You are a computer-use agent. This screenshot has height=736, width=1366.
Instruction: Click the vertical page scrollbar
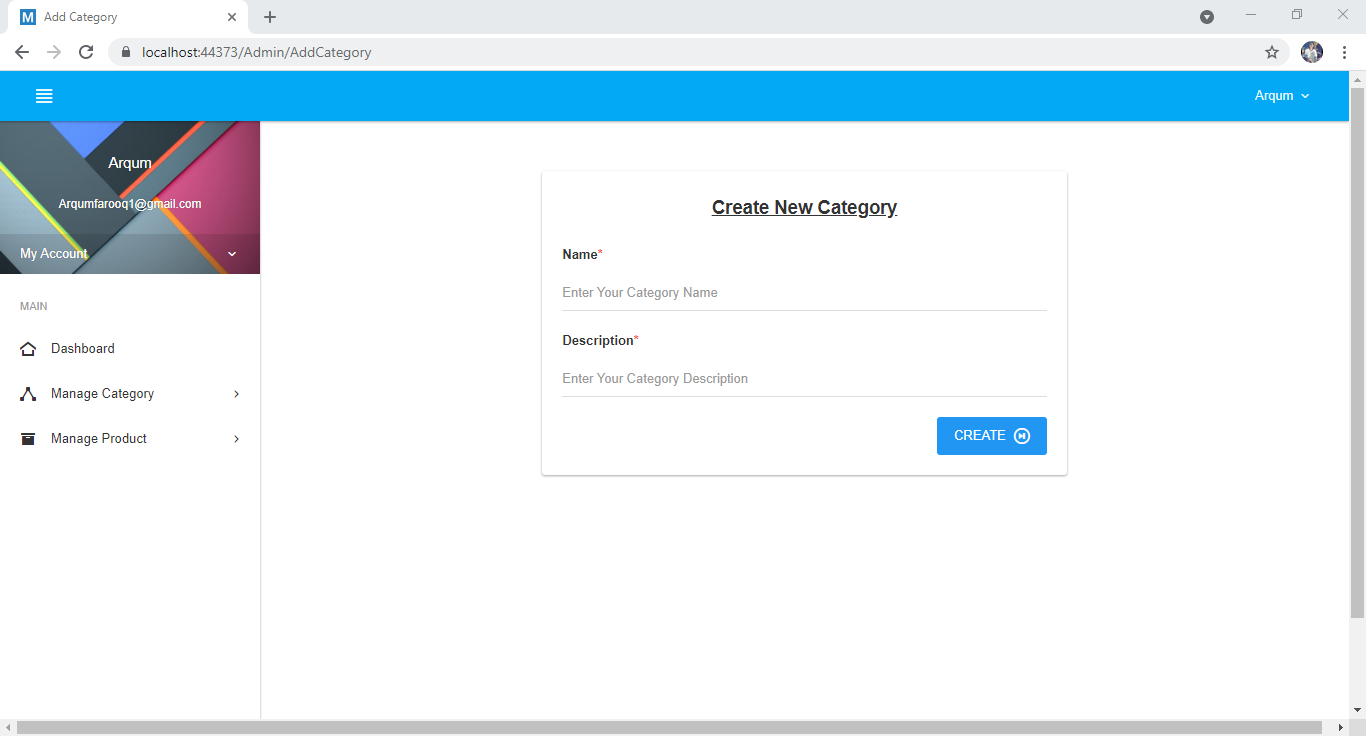click(x=1357, y=352)
